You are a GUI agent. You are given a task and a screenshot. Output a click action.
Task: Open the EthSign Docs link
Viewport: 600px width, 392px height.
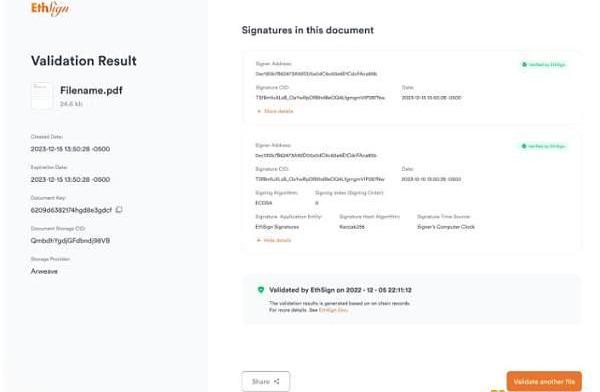click(x=333, y=310)
